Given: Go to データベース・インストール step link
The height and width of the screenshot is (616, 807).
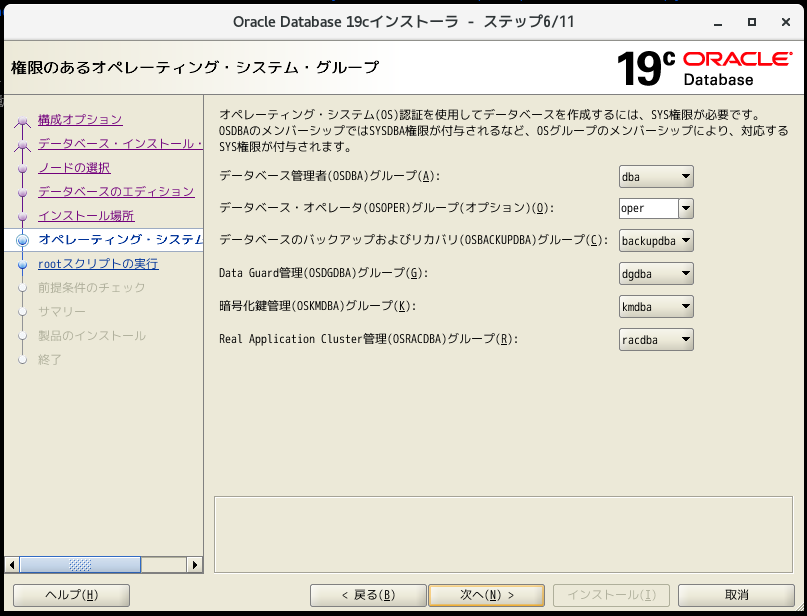Looking at the screenshot, I should (x=120, y=144).
